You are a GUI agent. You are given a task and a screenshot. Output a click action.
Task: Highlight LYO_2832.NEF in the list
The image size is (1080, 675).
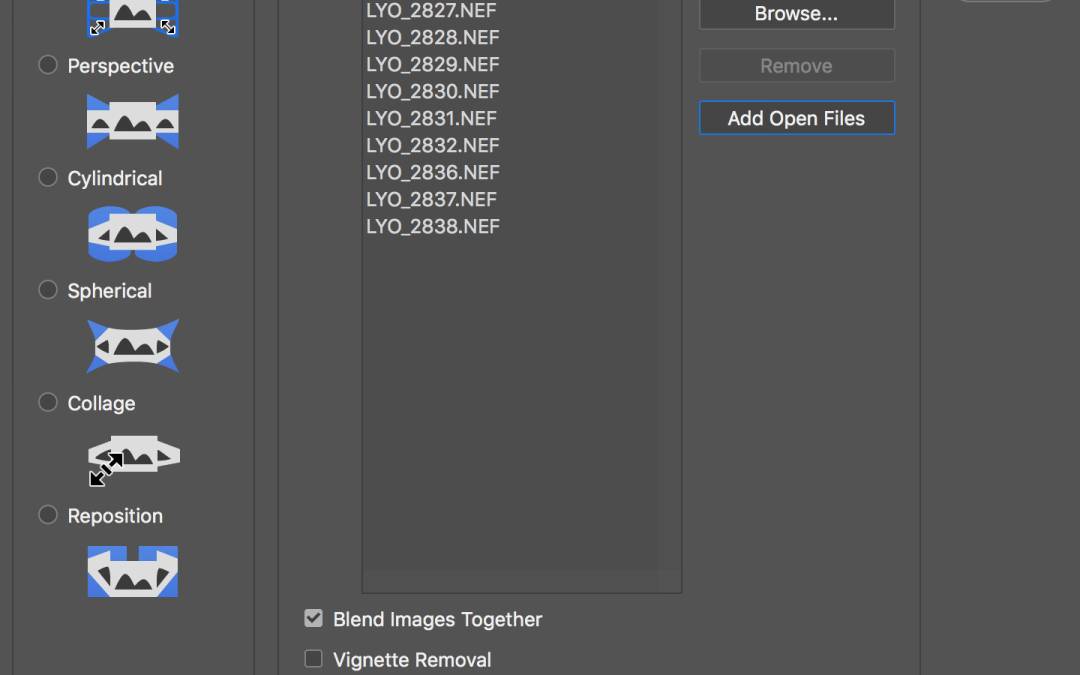point(432,145)
